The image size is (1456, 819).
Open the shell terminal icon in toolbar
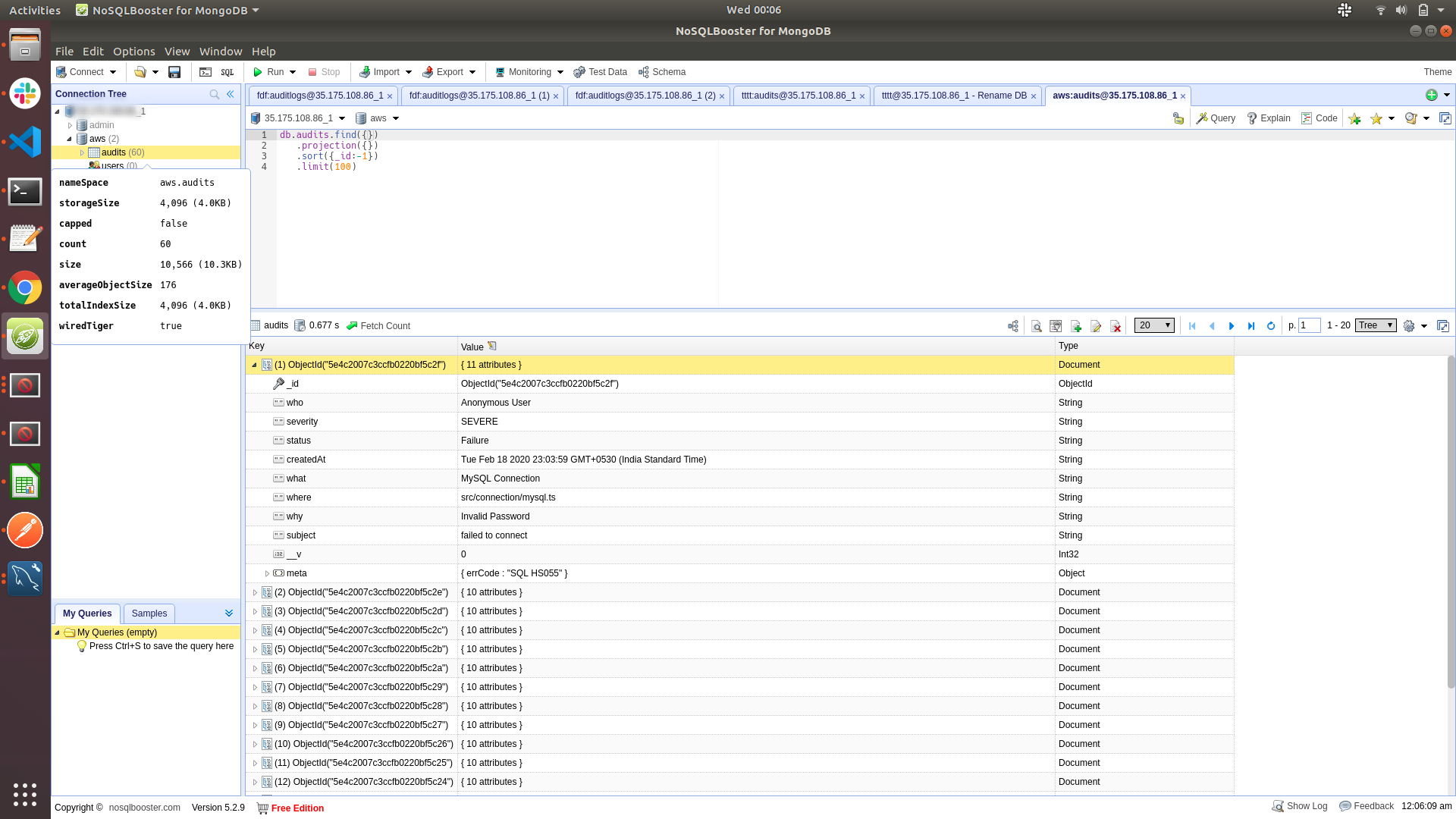[x=206, y=72]
